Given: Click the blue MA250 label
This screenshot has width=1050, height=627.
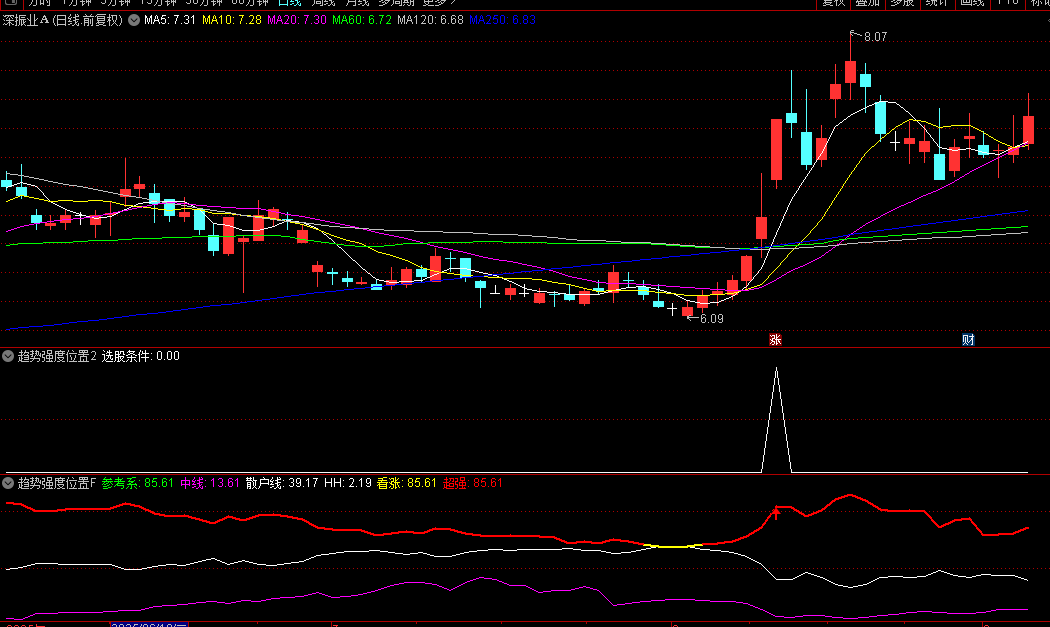Looking at the screenshot, I should point(502,20).
